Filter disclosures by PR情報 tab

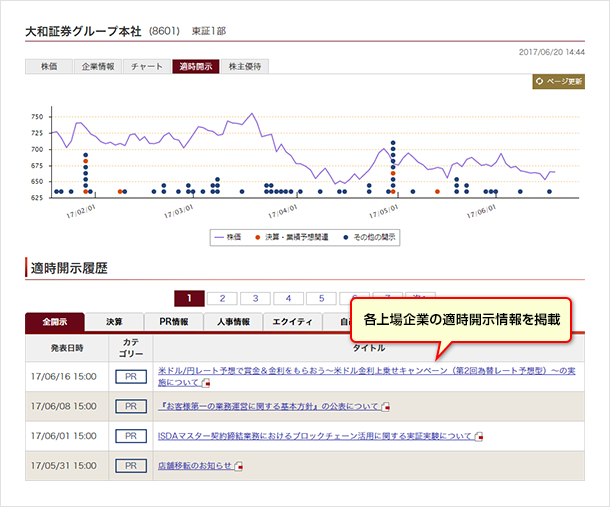[173, 322]
